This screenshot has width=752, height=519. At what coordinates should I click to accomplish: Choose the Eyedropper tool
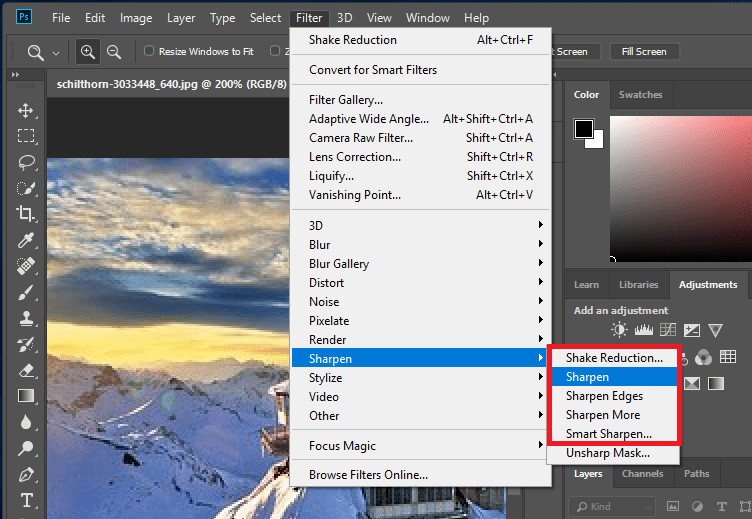26,240
